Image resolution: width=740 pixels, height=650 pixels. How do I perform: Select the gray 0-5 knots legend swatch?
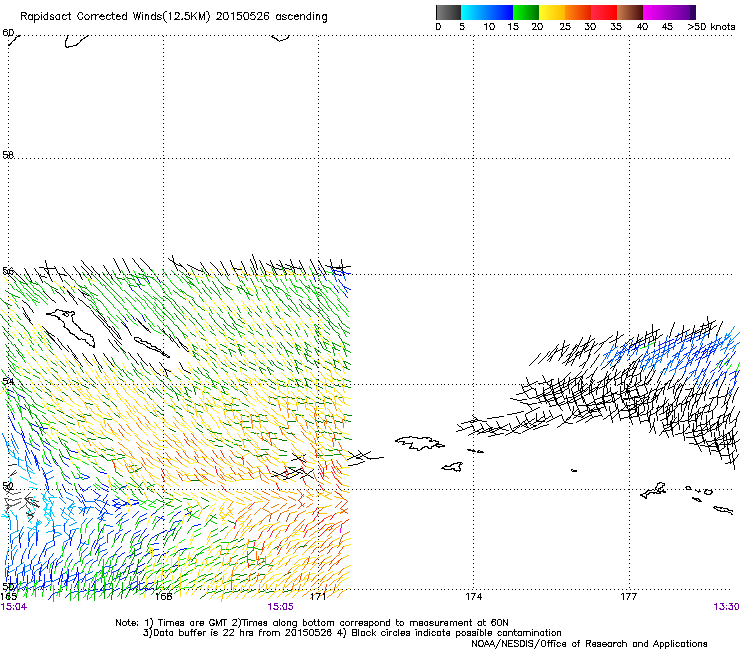pos(448,12)
